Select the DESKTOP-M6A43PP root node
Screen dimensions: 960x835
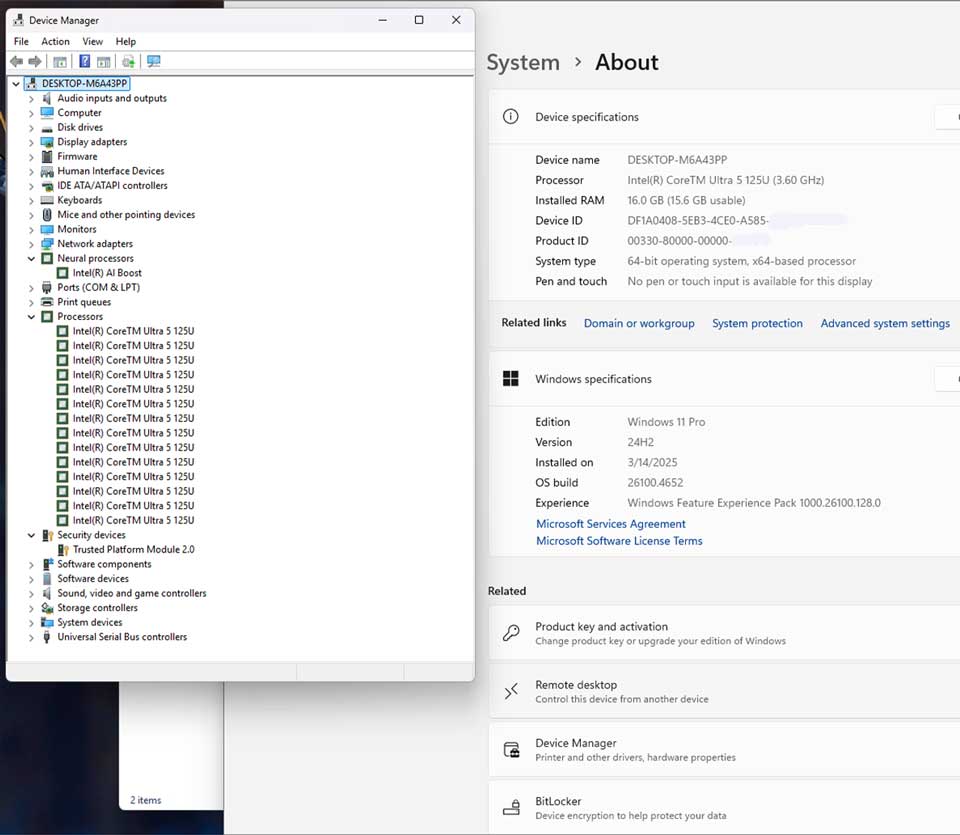point(84,84)
